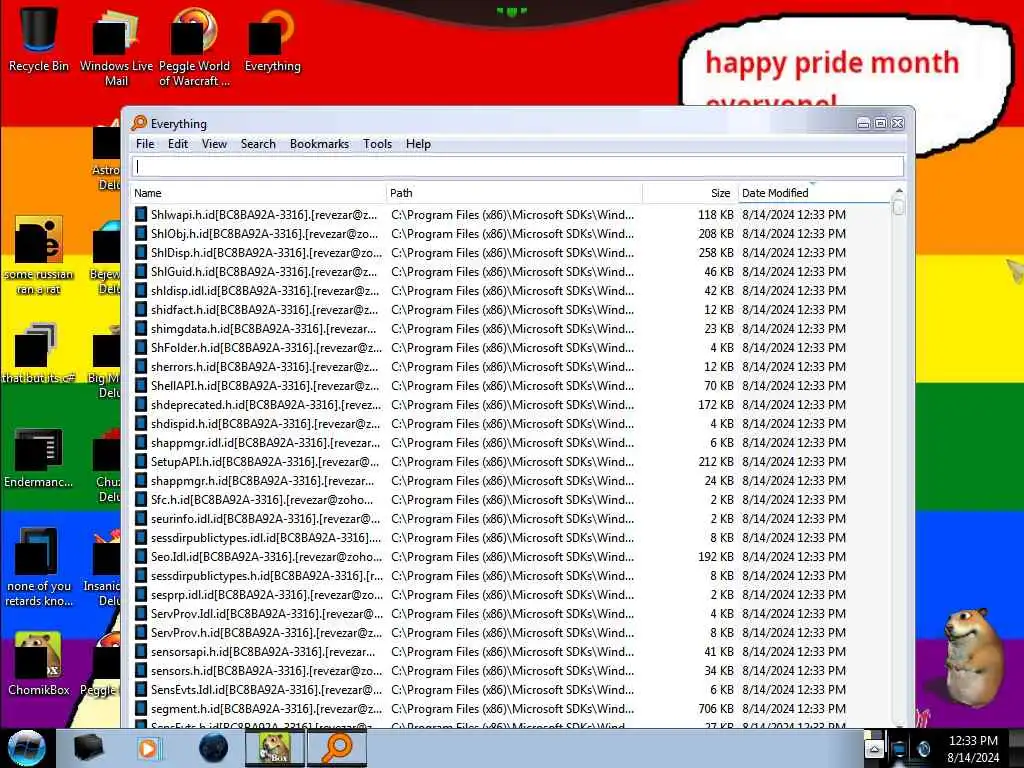Screen dimensions: 1024x768
Task: Select shldisp.idl.id[BC8BA92A-3316] file
Action: 264,290
